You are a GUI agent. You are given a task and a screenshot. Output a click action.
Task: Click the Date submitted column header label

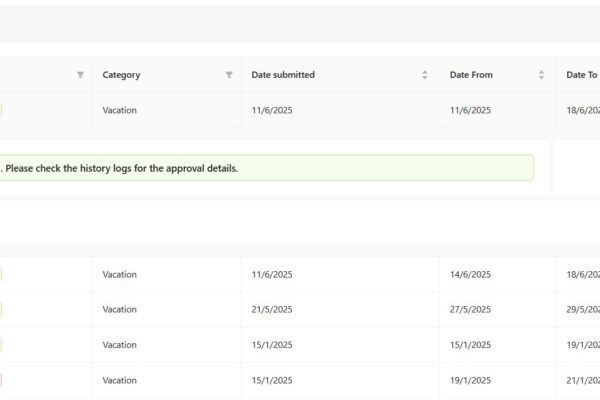pos(283,75)
